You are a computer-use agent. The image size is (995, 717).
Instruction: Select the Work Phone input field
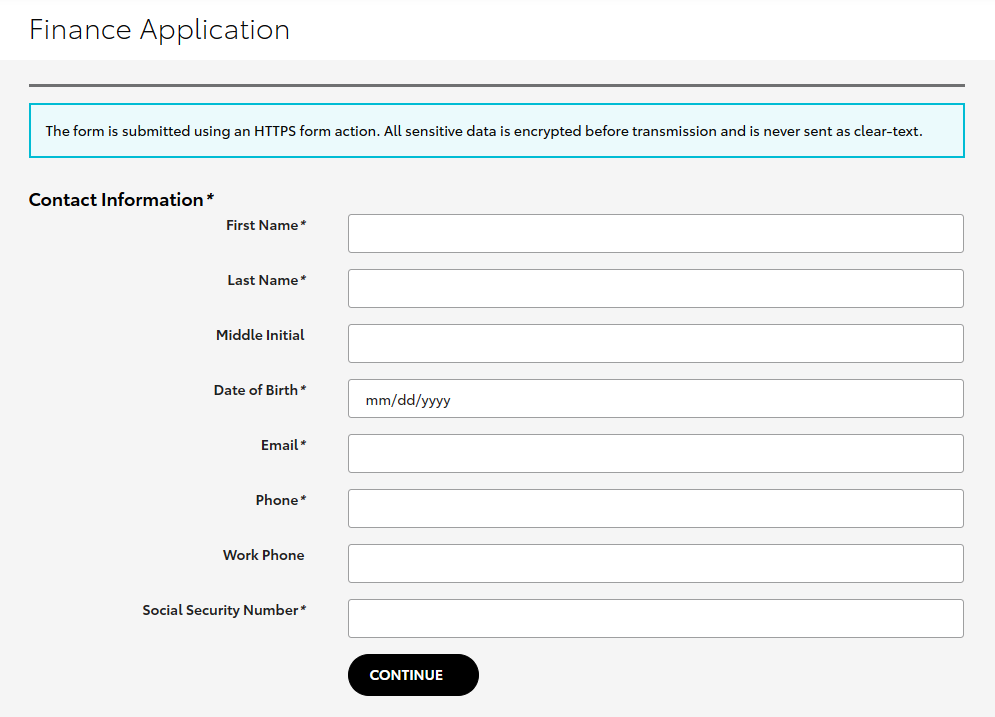(656, 563)
